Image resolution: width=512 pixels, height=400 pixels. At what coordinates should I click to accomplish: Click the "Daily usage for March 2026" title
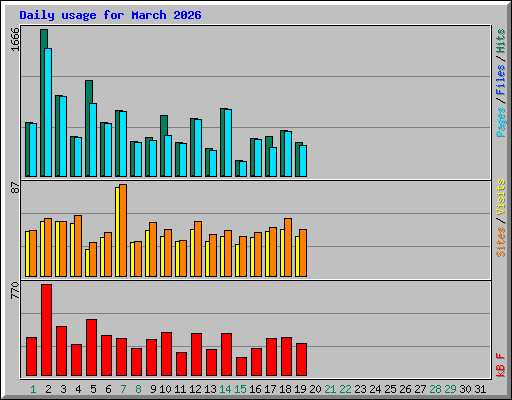tap(110, 15)
